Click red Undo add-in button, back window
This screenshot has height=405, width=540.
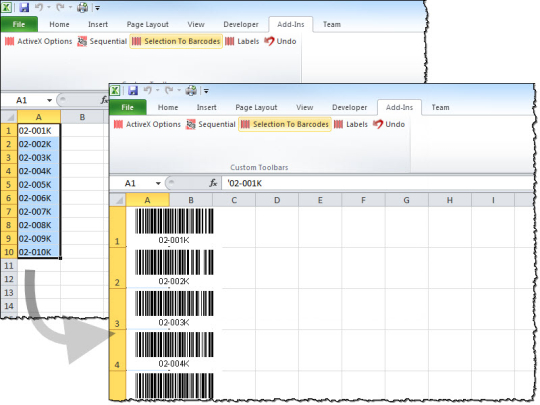280,41
